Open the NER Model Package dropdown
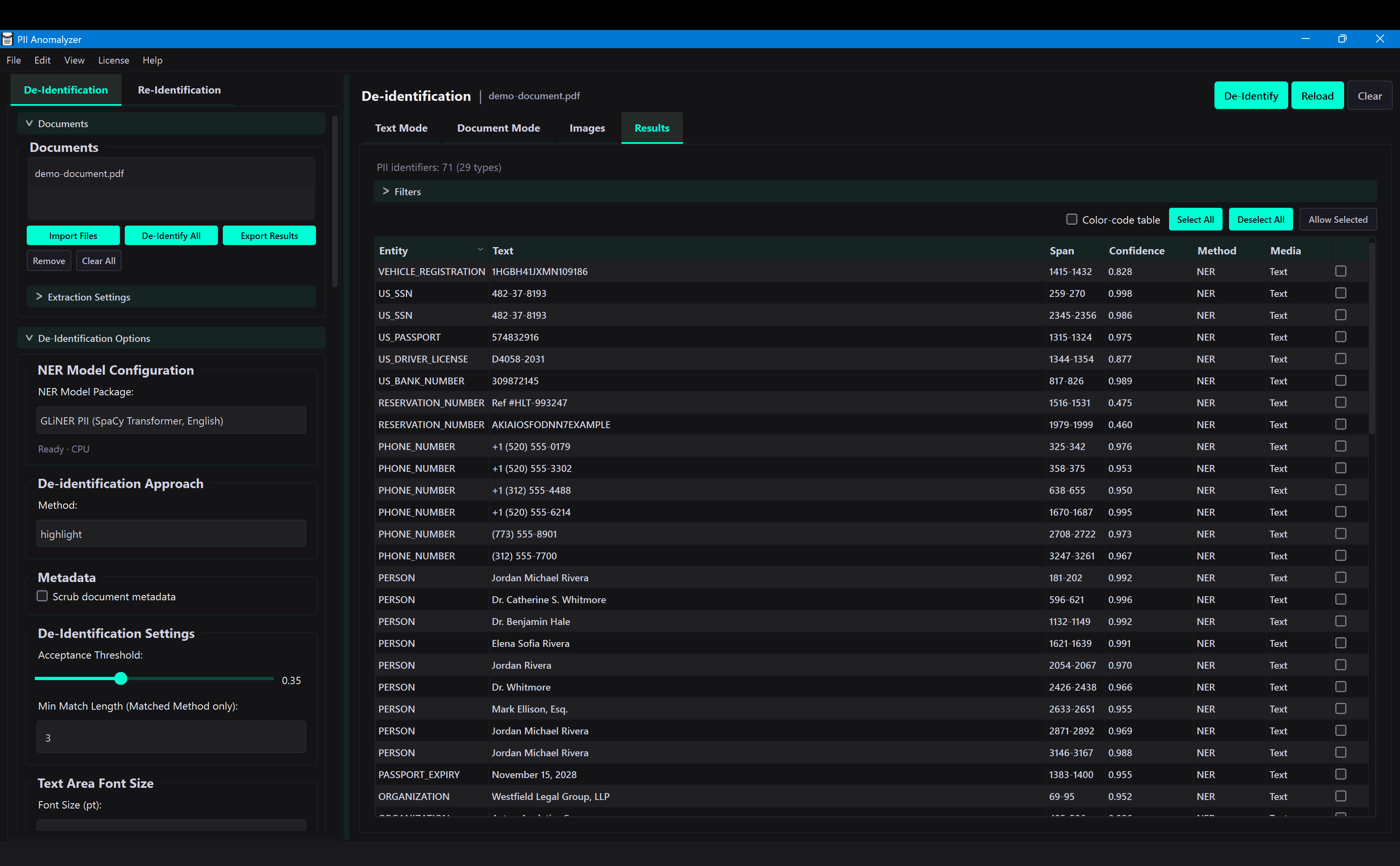 [171, 420]
